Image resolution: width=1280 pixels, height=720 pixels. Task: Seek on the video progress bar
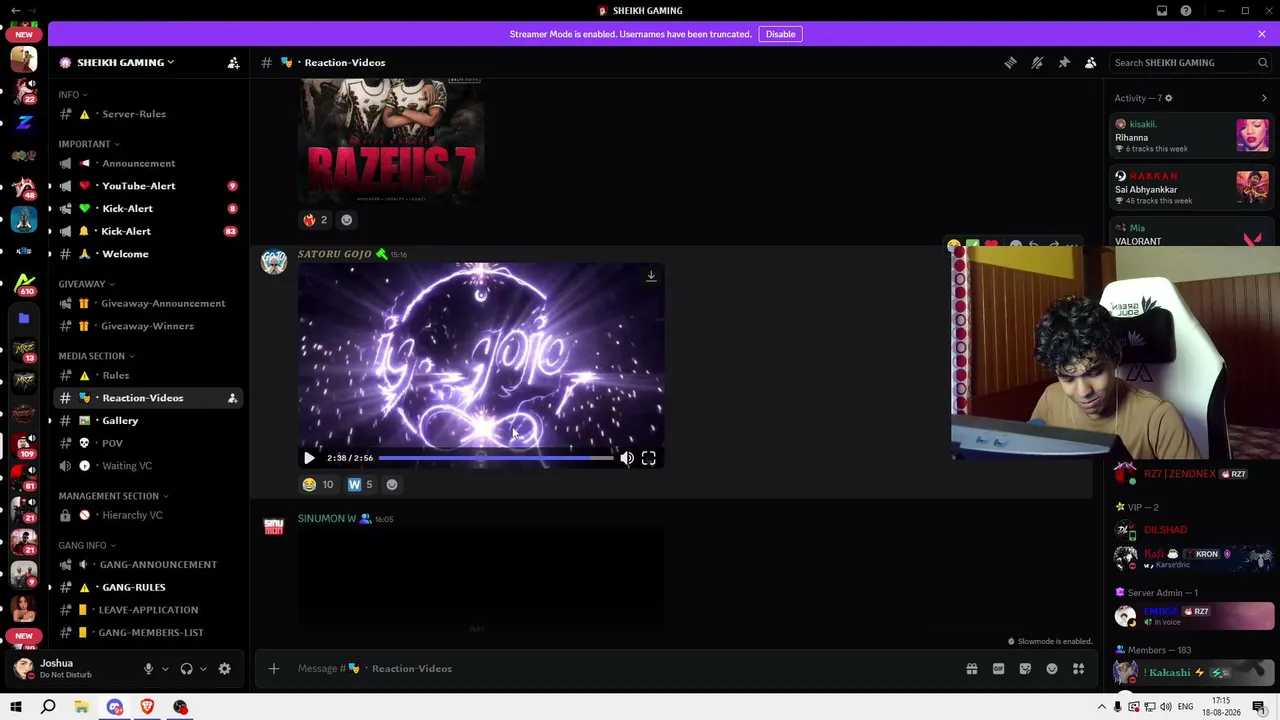coord(496,458)
